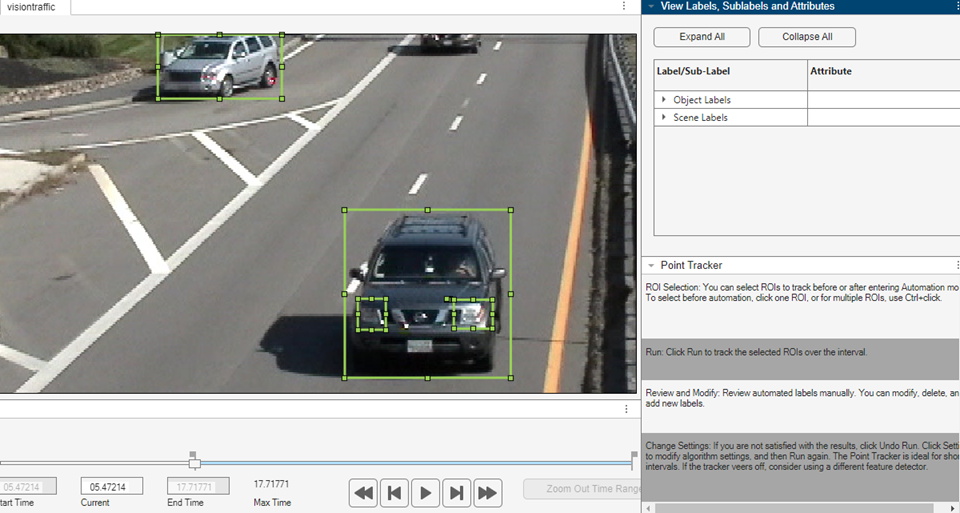The width and height of the screenshot is (960, 513).
Task: Click the Max Time value 17.71771
Action: (271, 484)
